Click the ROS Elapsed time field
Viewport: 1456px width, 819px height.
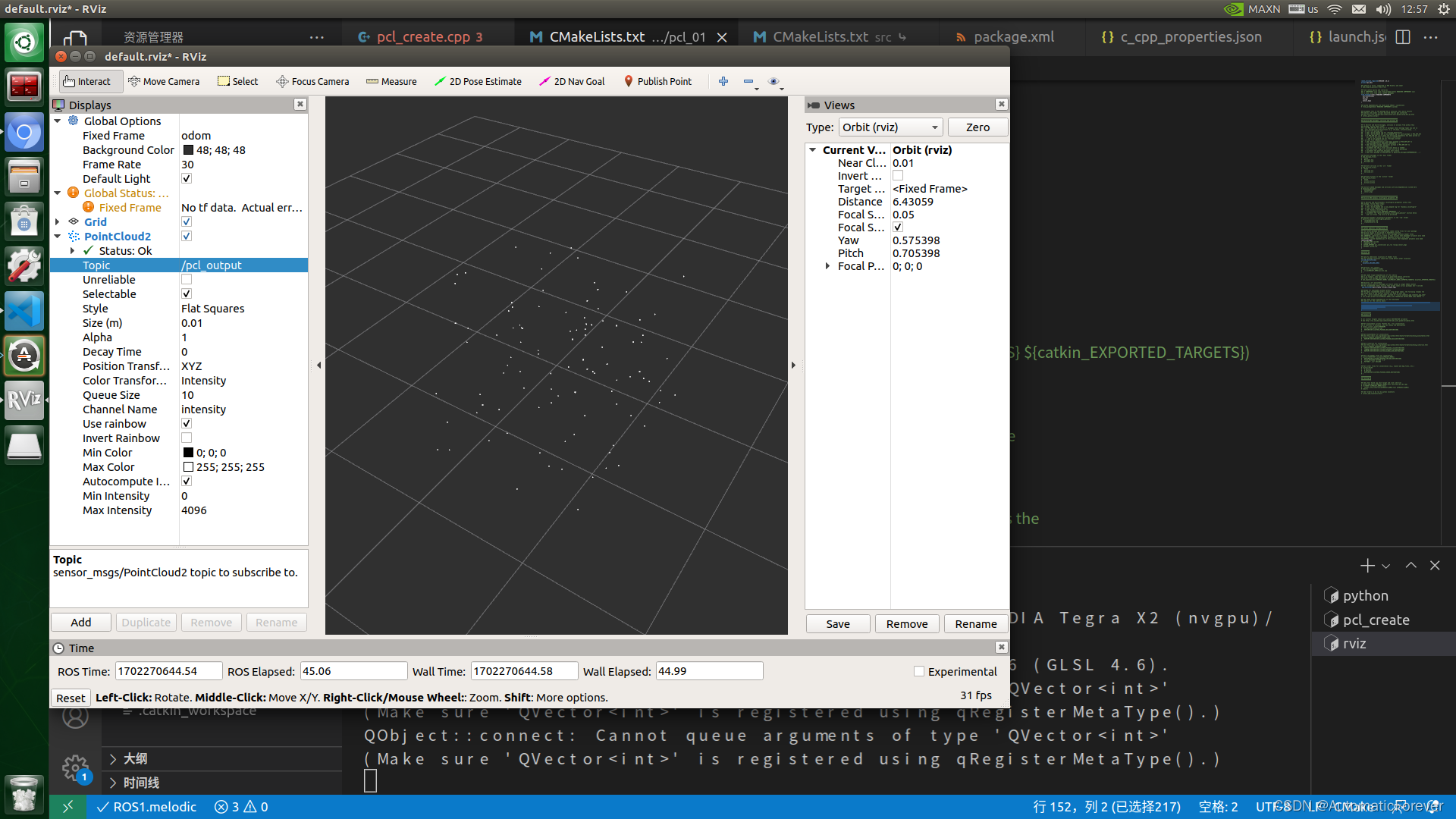pos(353,671)
